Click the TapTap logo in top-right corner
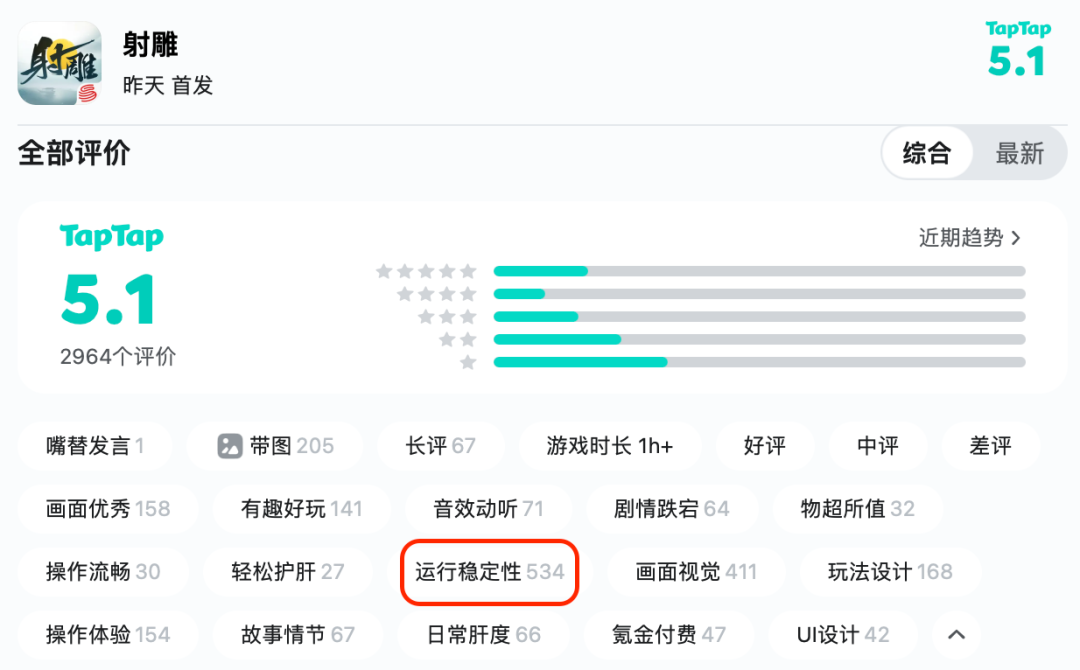 [1016, 30]
